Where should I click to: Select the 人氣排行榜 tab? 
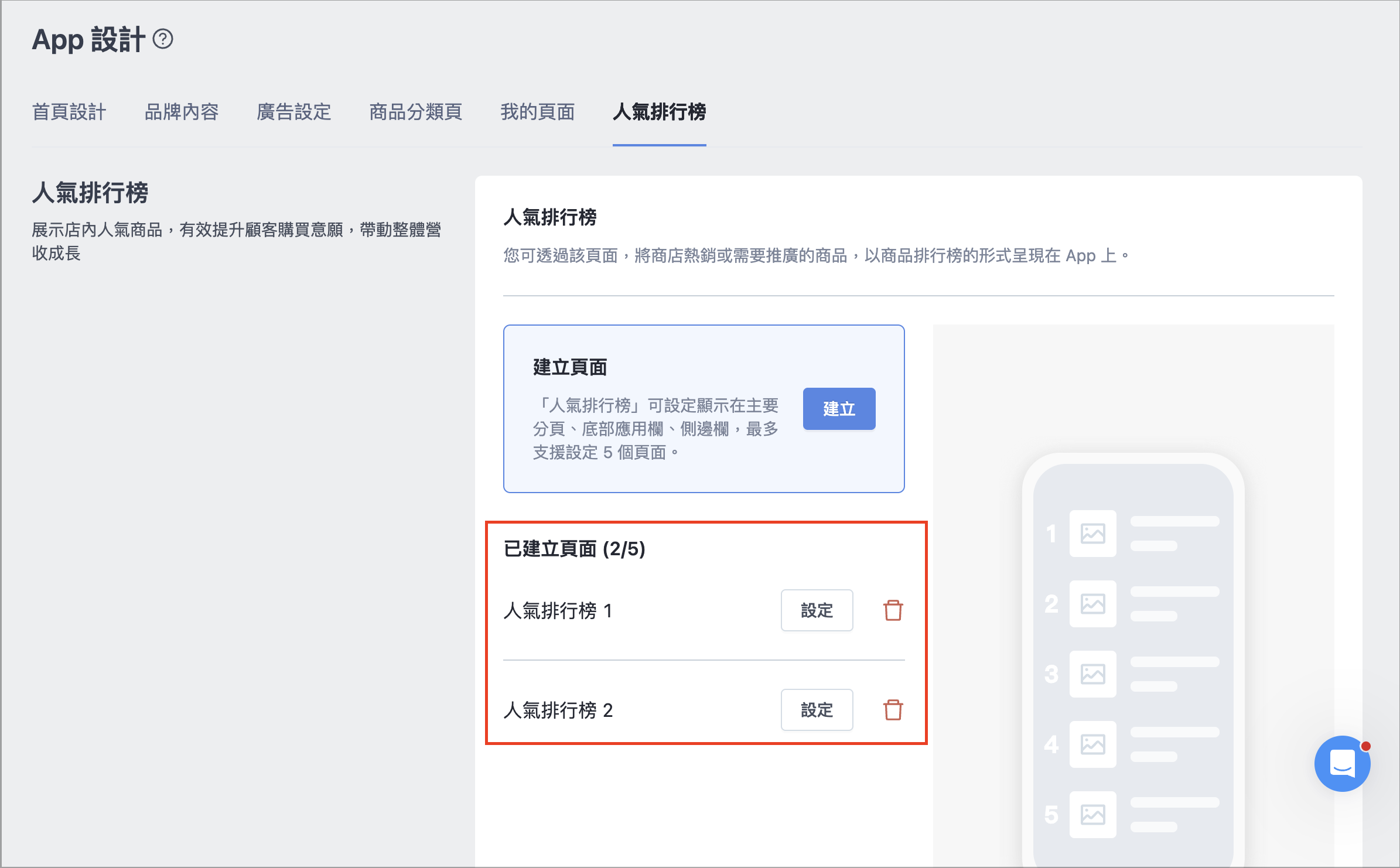[x=660, y=112]
